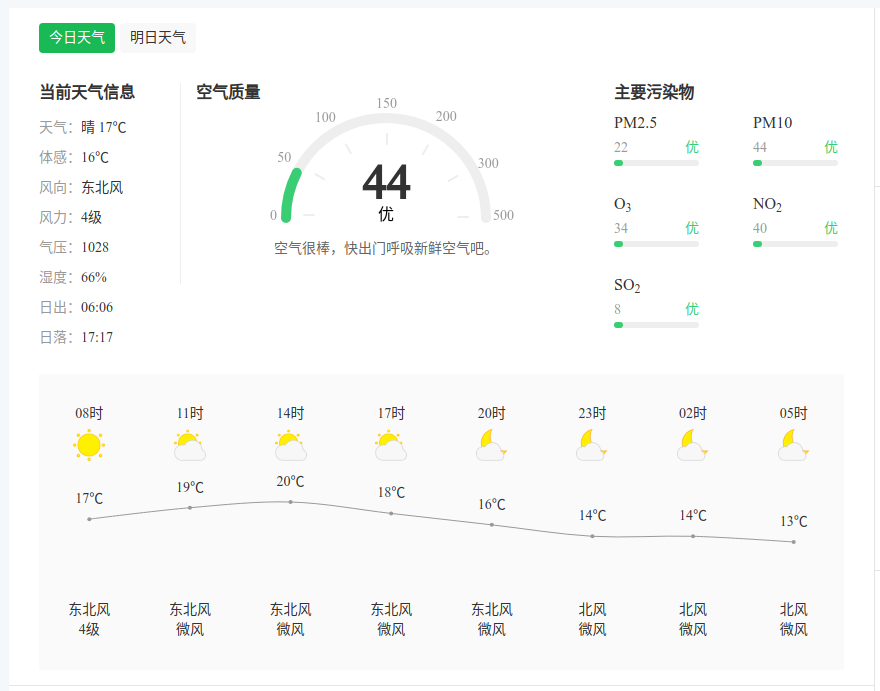
Task: Click the cloudy night icon at 05时
Action: pyautogui.click(x=793, y=445)
